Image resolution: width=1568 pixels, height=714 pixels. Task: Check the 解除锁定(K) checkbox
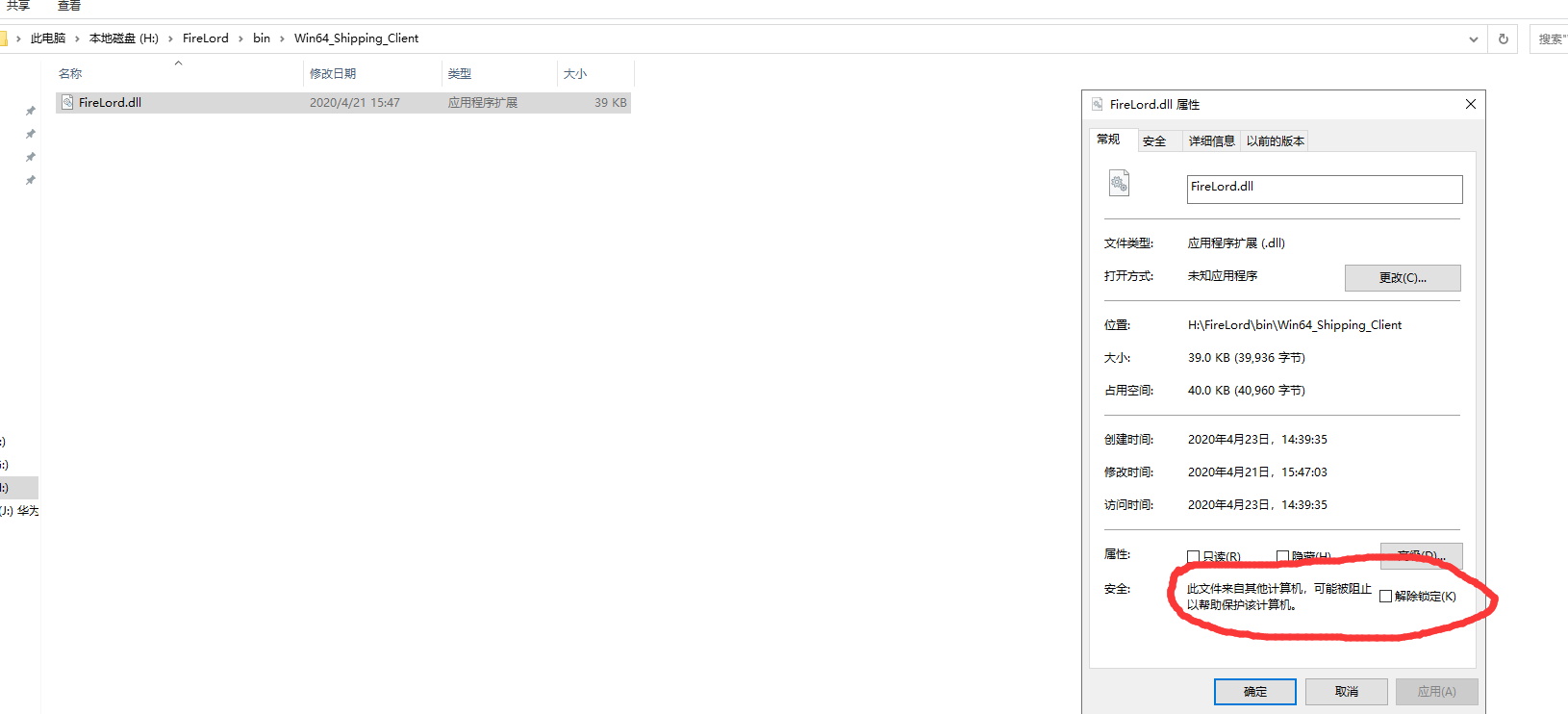pos(1386,597)
